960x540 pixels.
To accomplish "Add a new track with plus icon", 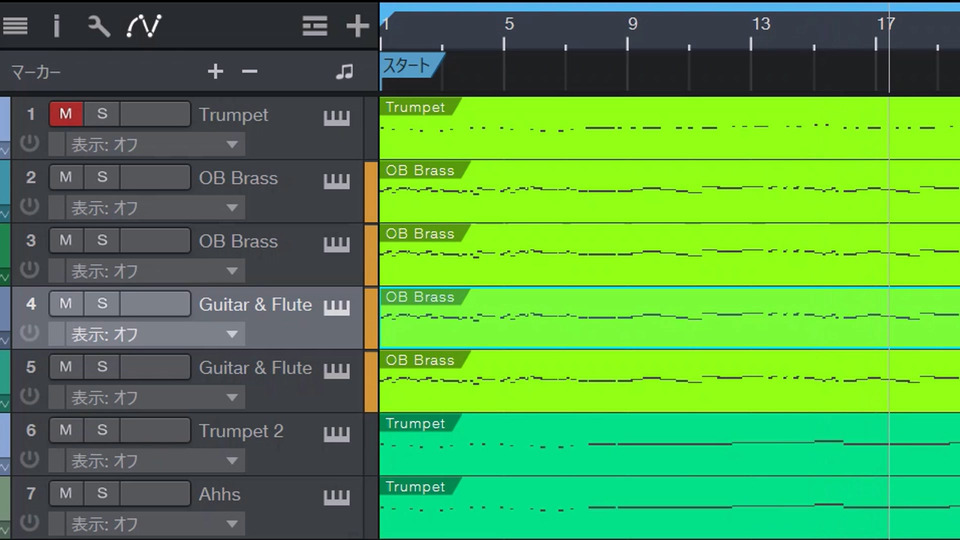I will tap(358, 26).
